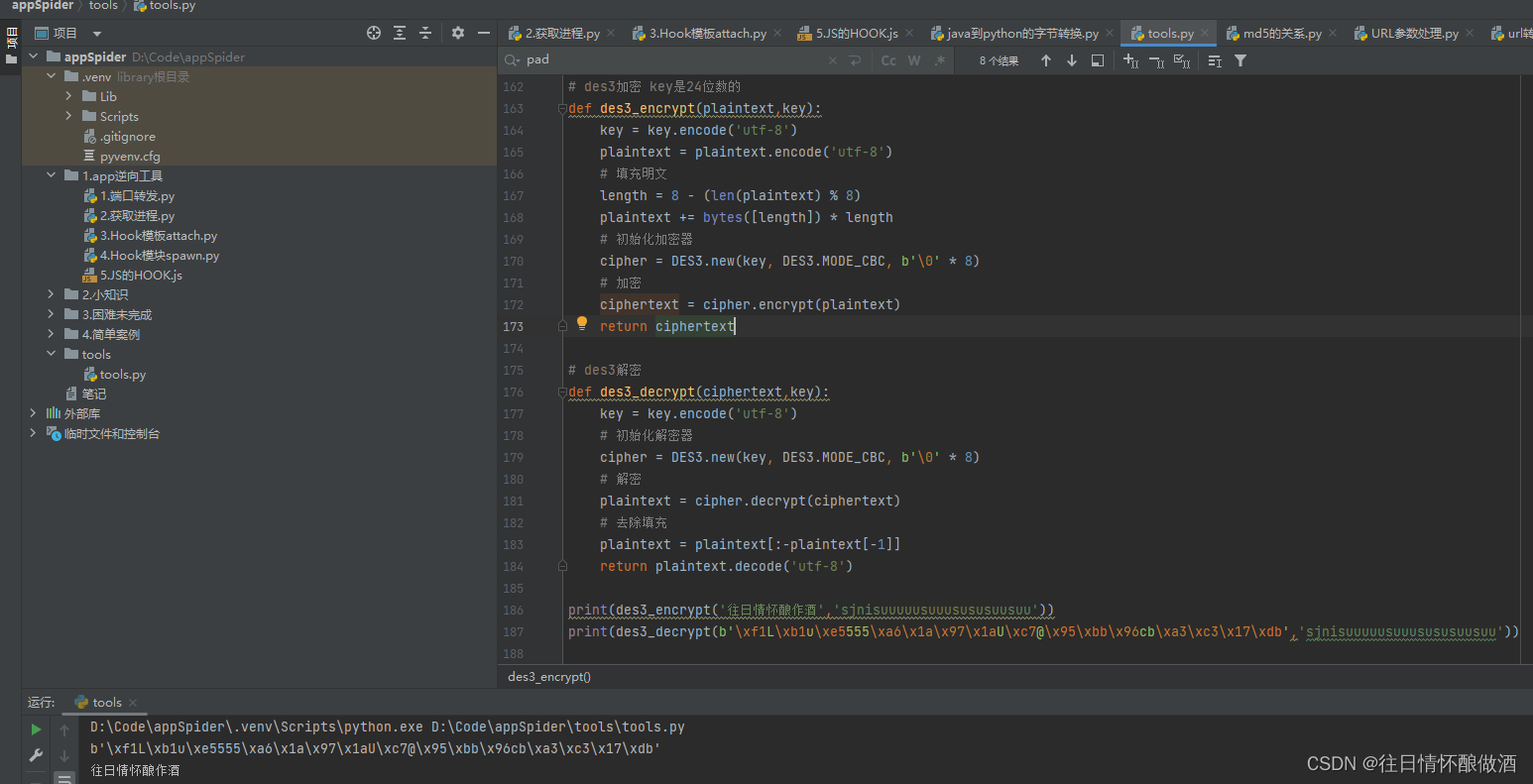The image size is (1533, 784).
Task: Jump to previous search result arrow
Action: [x=1045, y=59]
